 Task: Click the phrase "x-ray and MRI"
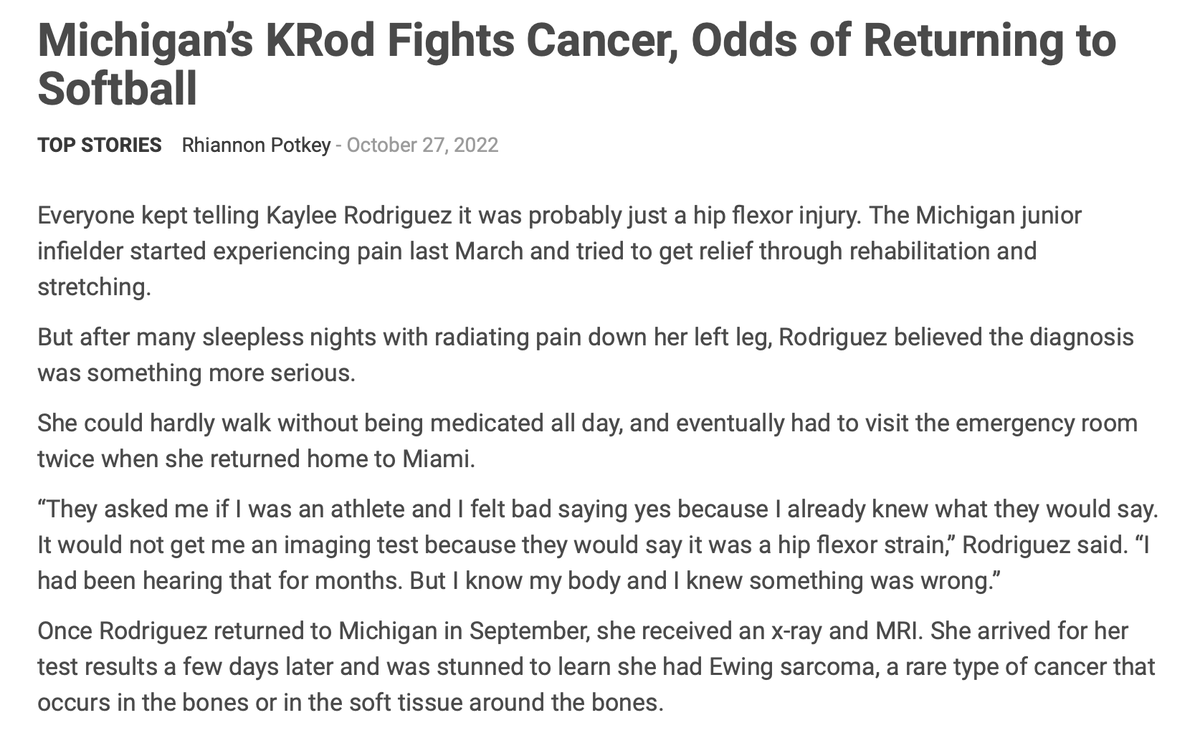tap(860, 631)
